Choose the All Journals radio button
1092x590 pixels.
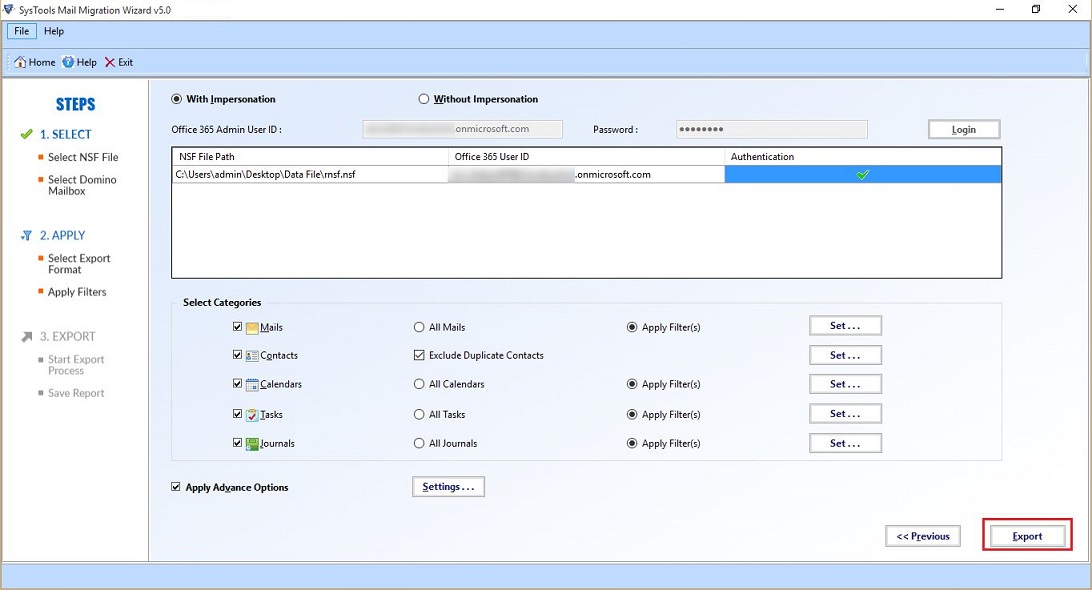click(419, 443)
